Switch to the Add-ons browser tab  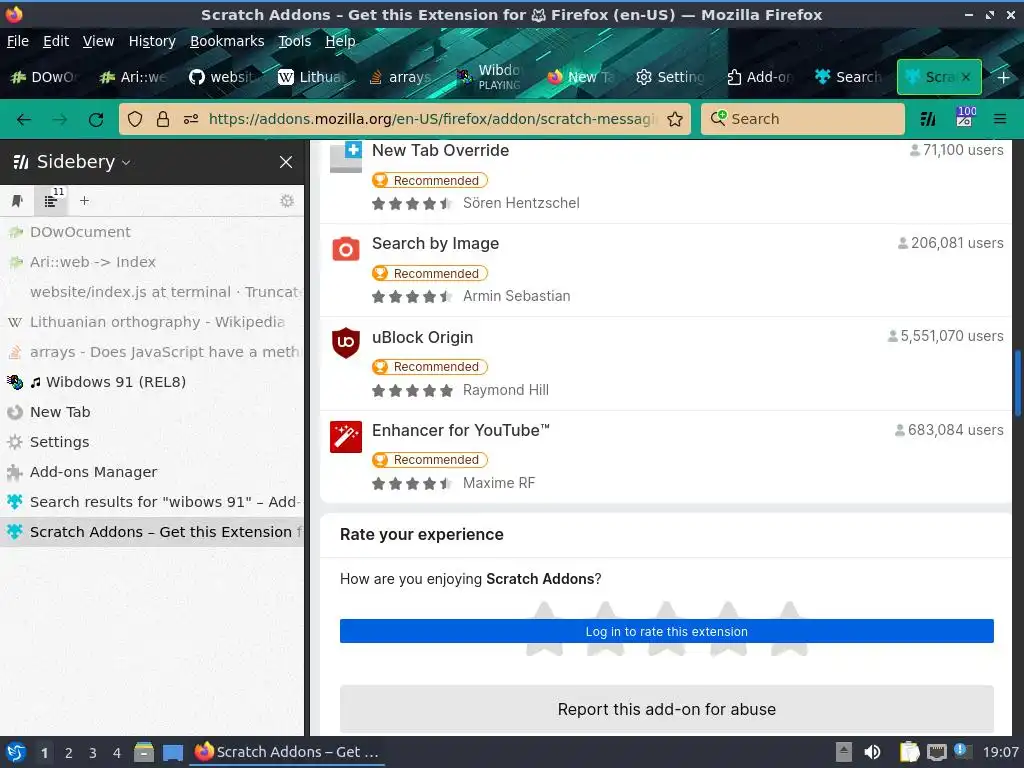[760, 77]
